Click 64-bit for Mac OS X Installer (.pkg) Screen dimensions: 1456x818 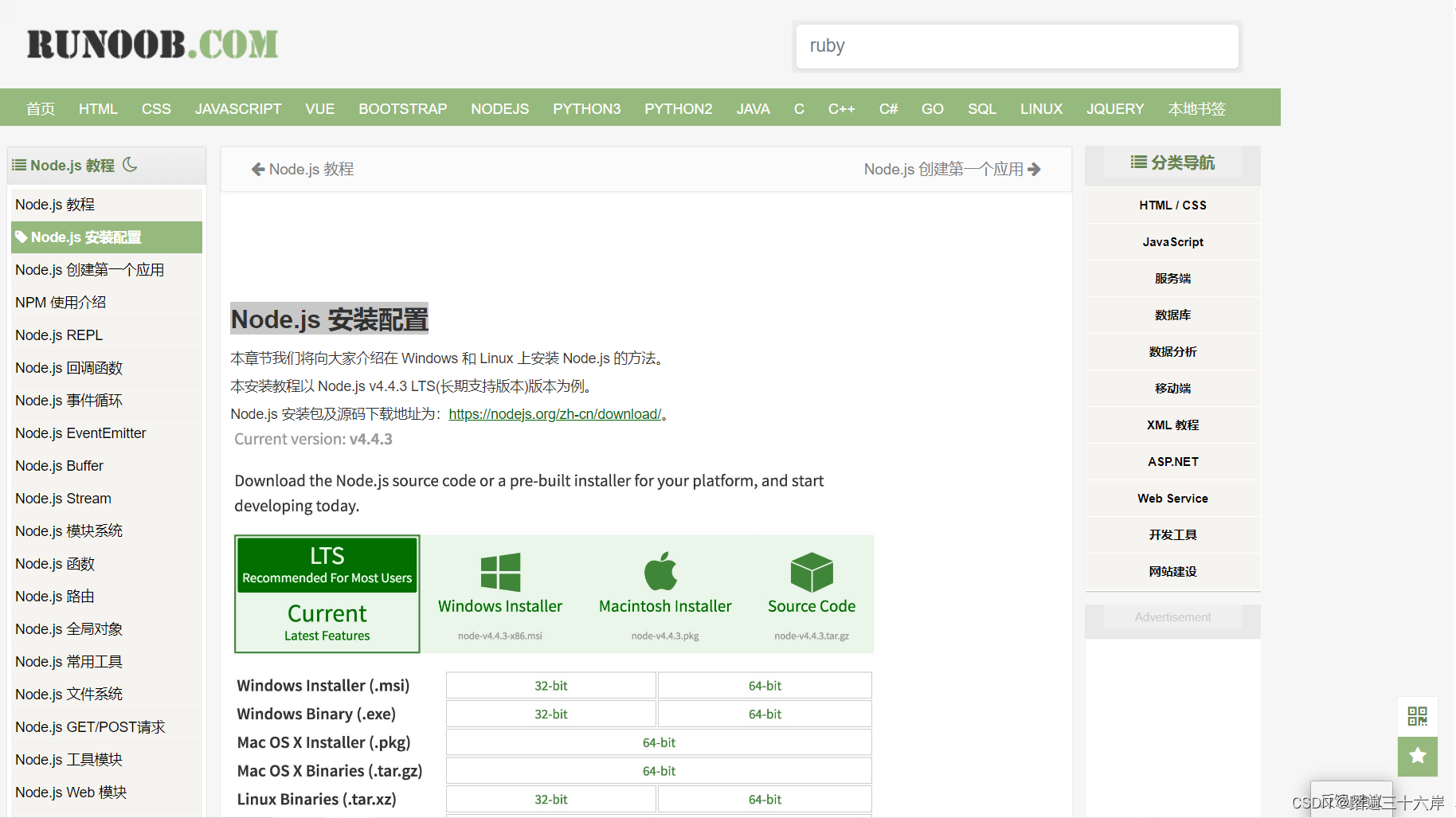click(659, 742)
